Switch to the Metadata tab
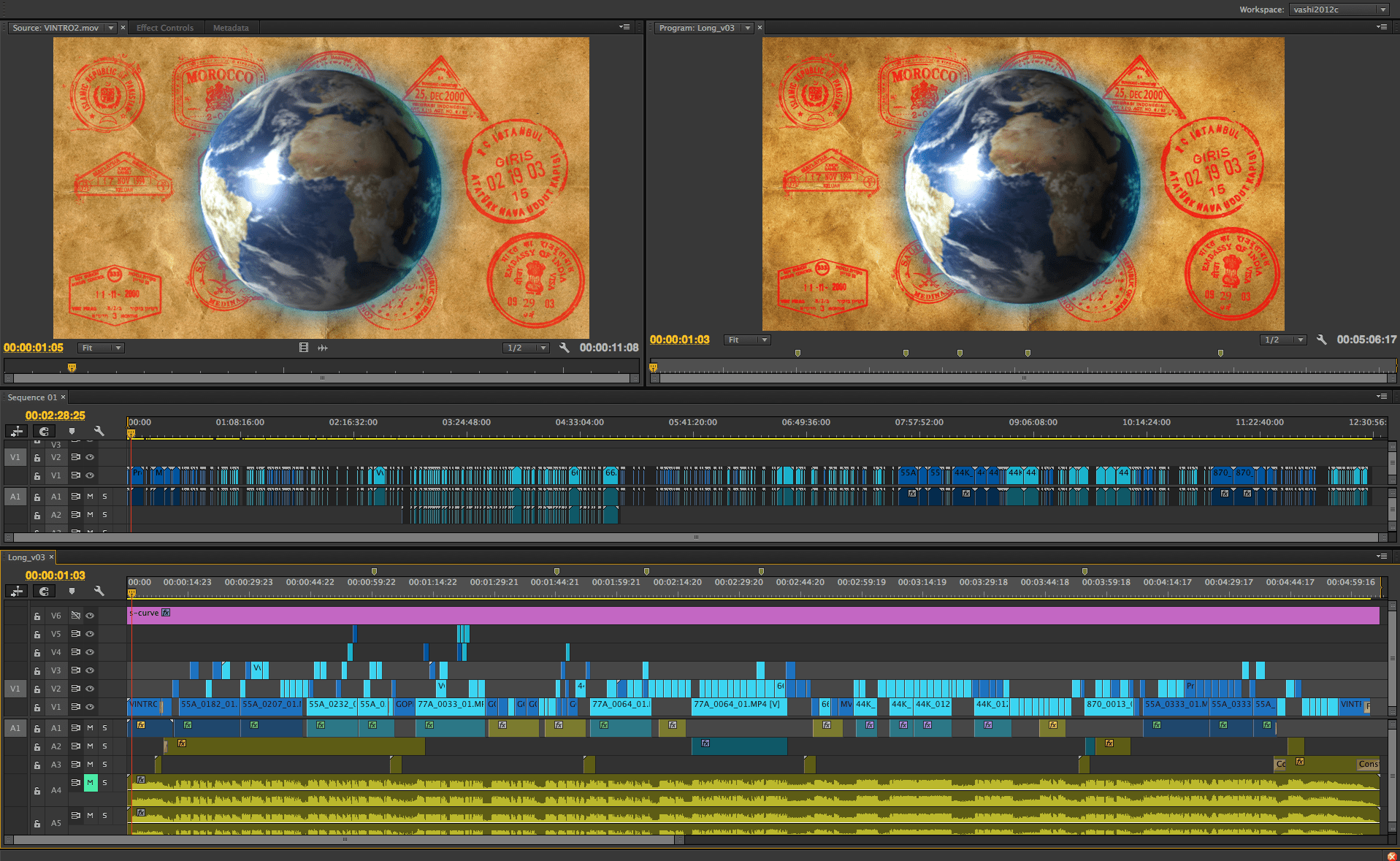The image size is (1400, 861). 231,28
